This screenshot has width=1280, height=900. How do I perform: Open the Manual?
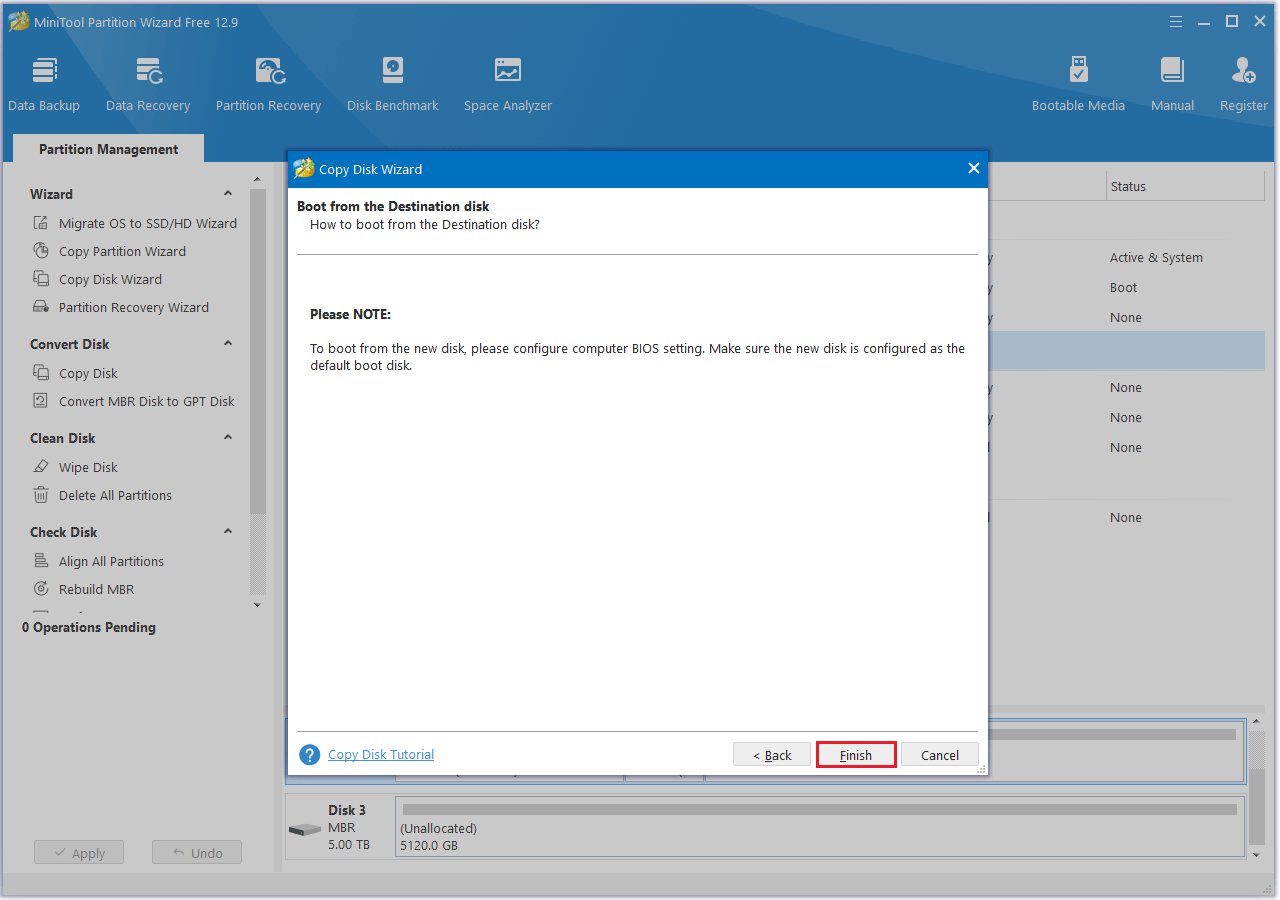click(1172, 85)
